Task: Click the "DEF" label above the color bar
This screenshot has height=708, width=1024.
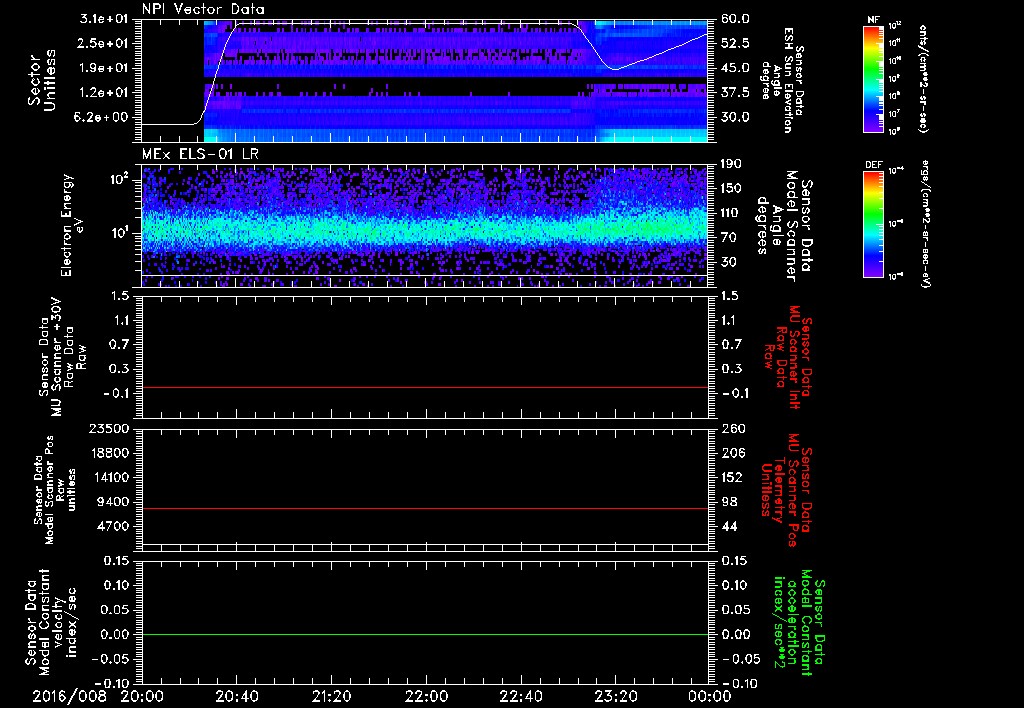Action: click(x=873, y=165)
